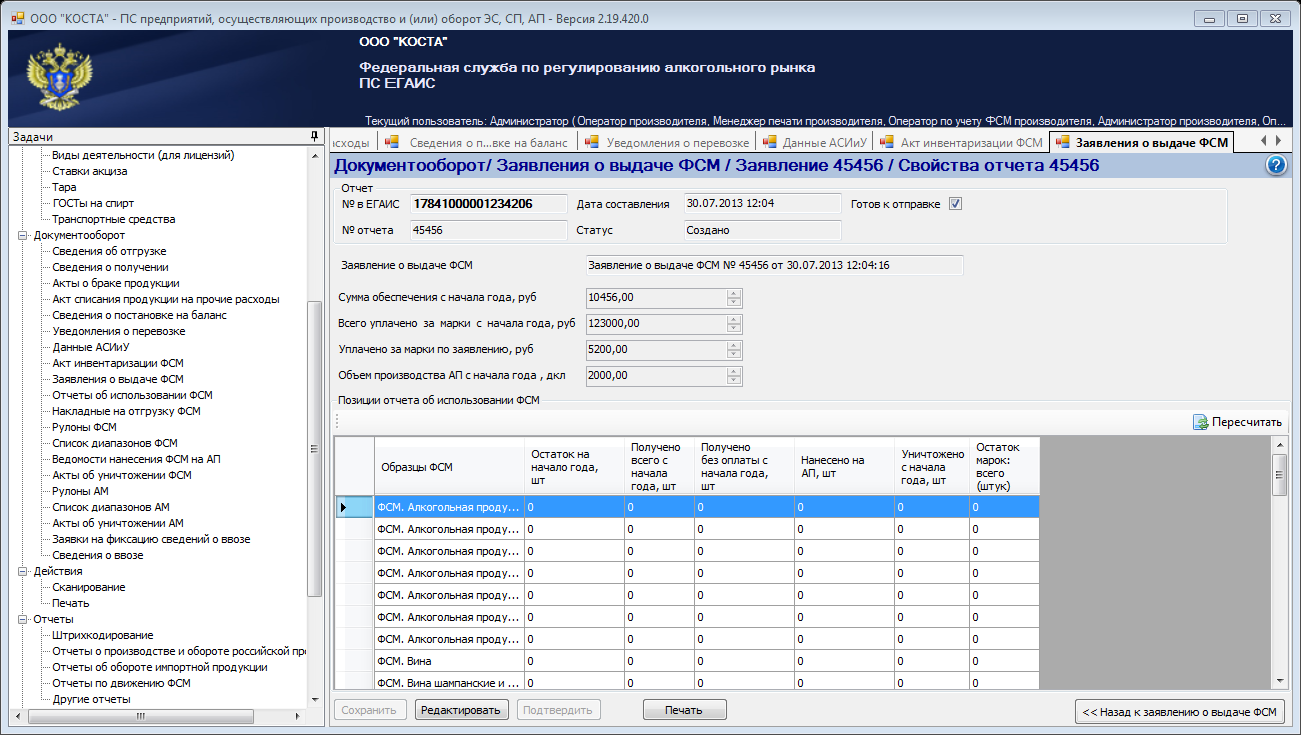1301x735 pixels.
Task: Select Сведения об отгрузке in the tree
Action: 109,251
